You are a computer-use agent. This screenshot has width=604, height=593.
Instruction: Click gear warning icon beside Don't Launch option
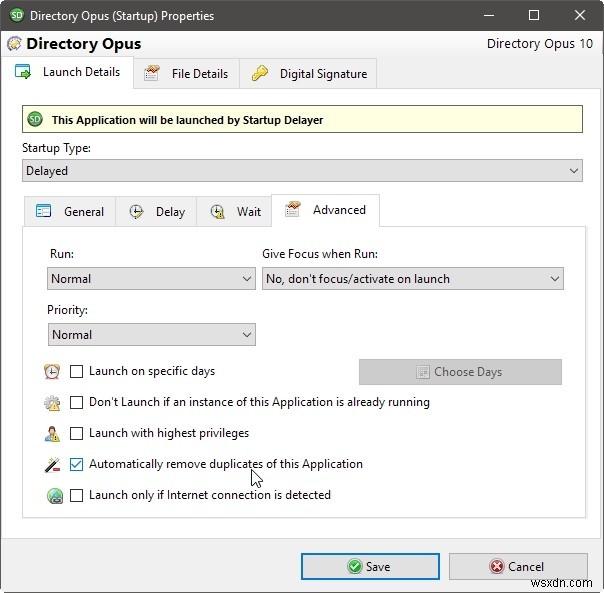(52, 403)
